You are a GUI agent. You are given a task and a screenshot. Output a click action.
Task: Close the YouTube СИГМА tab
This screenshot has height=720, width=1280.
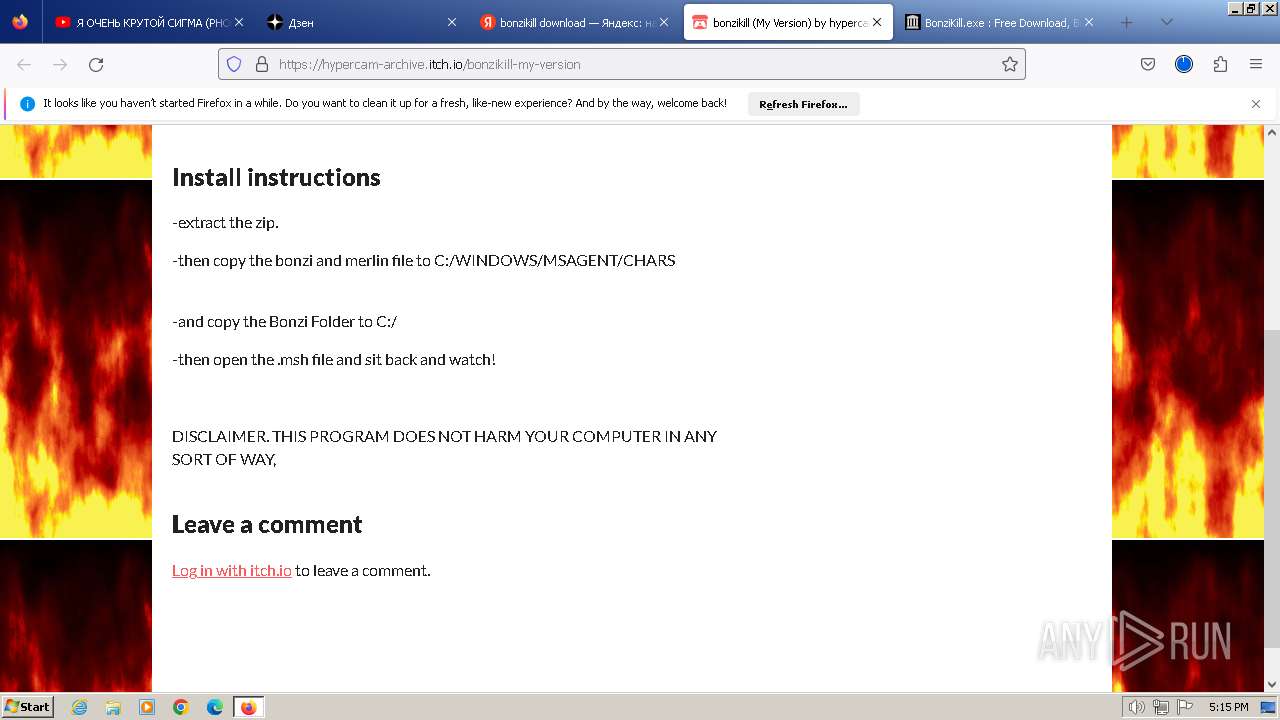pyautogui.click(x=238, y=22)
